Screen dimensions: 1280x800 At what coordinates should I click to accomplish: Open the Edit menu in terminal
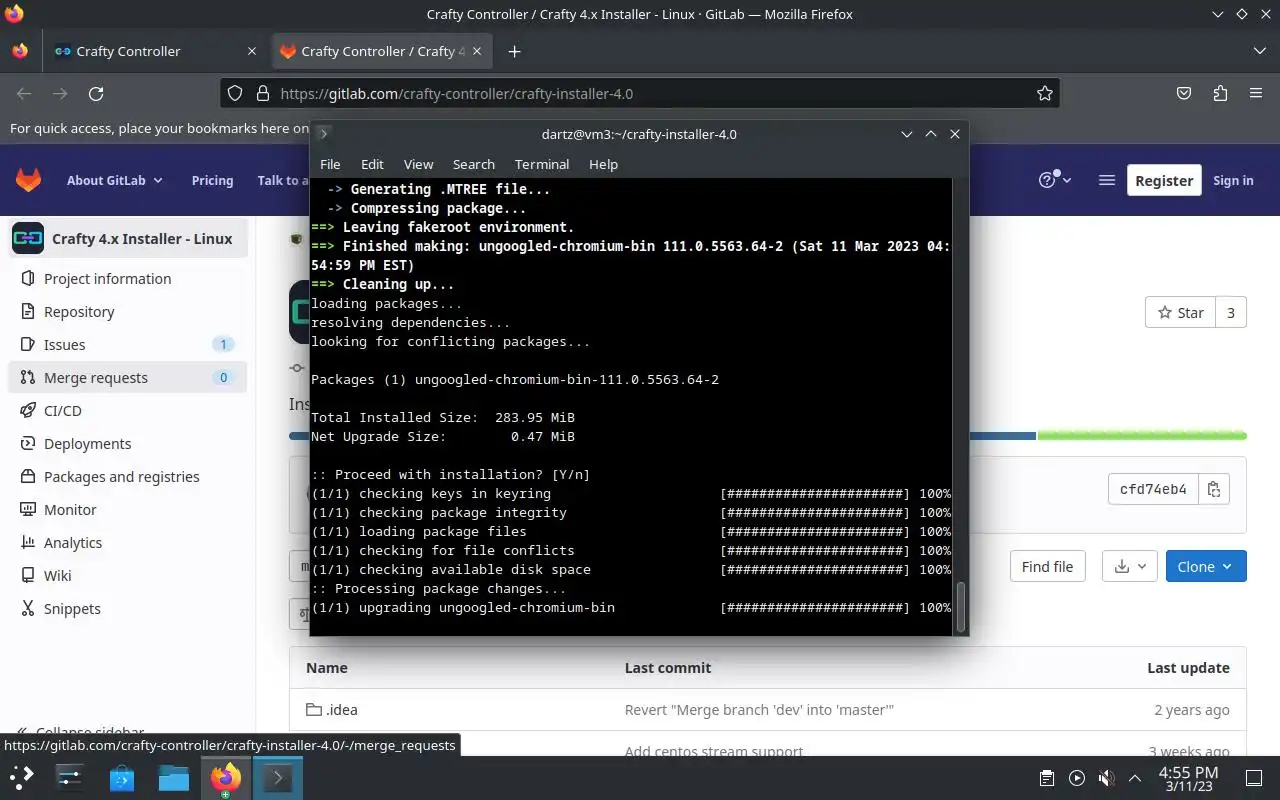click(x=372, y=164)
